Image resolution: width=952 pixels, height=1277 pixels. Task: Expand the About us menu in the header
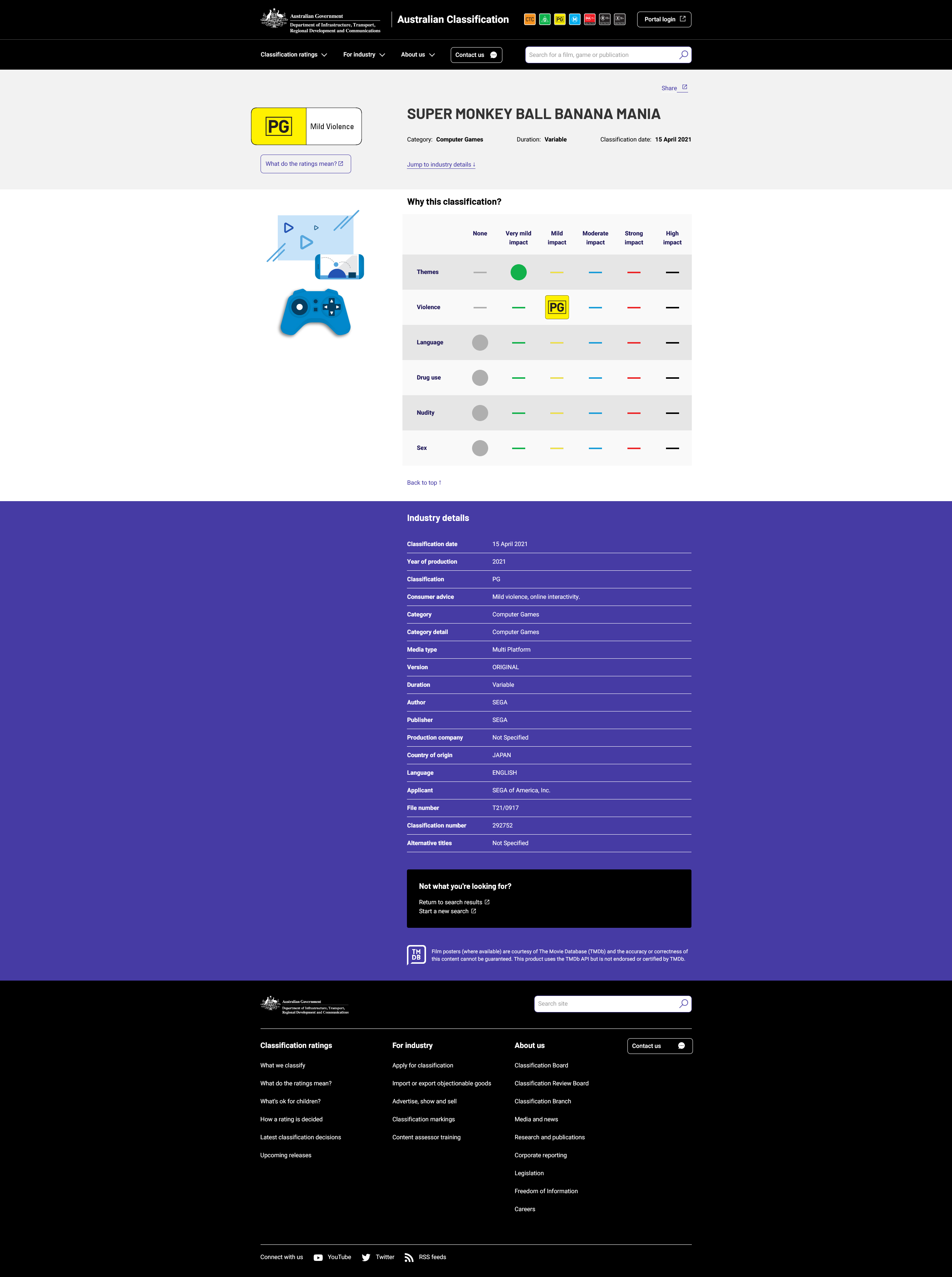[418, 55]
